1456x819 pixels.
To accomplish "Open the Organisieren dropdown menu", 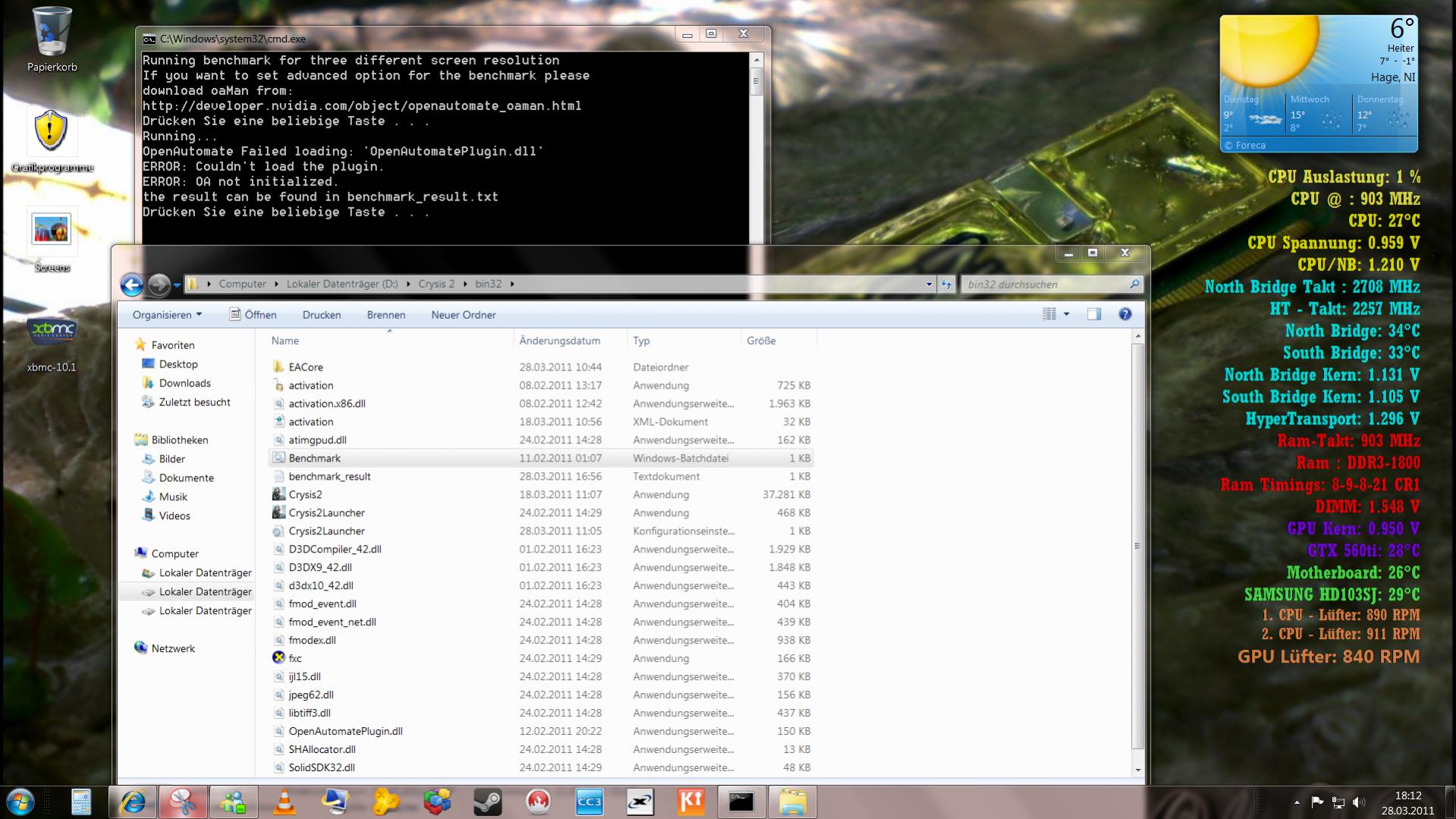I will tap(168, 315).
